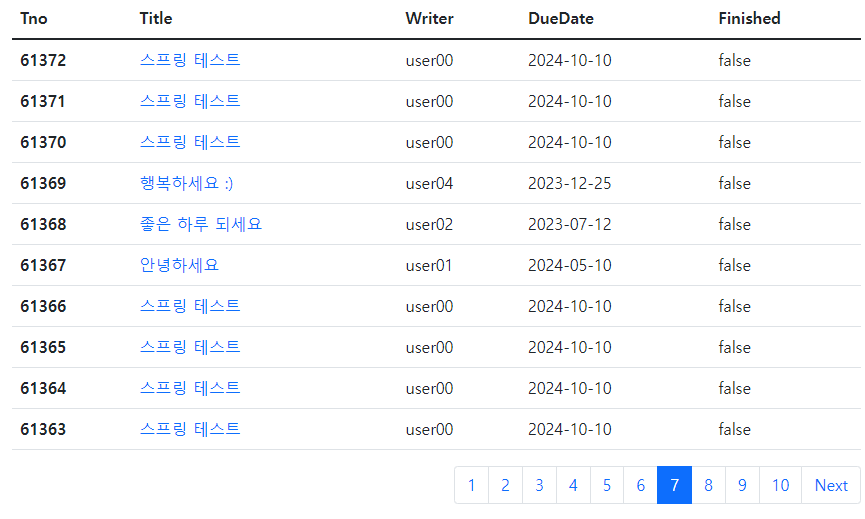Open the 안녕하세요 title link
Image resolution: width=865 pixels, height=519 pixels.
pos(179,265)
